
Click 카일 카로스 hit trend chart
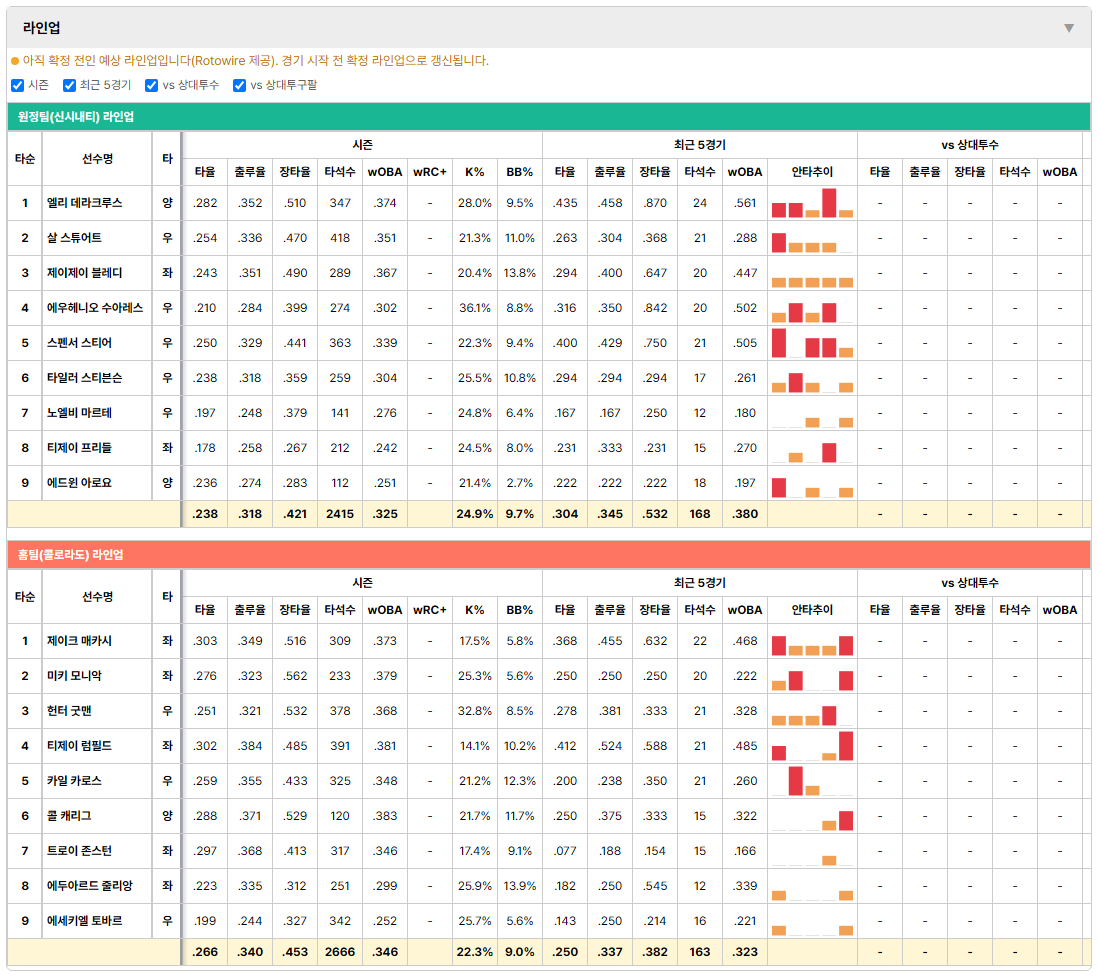(812, 781)
